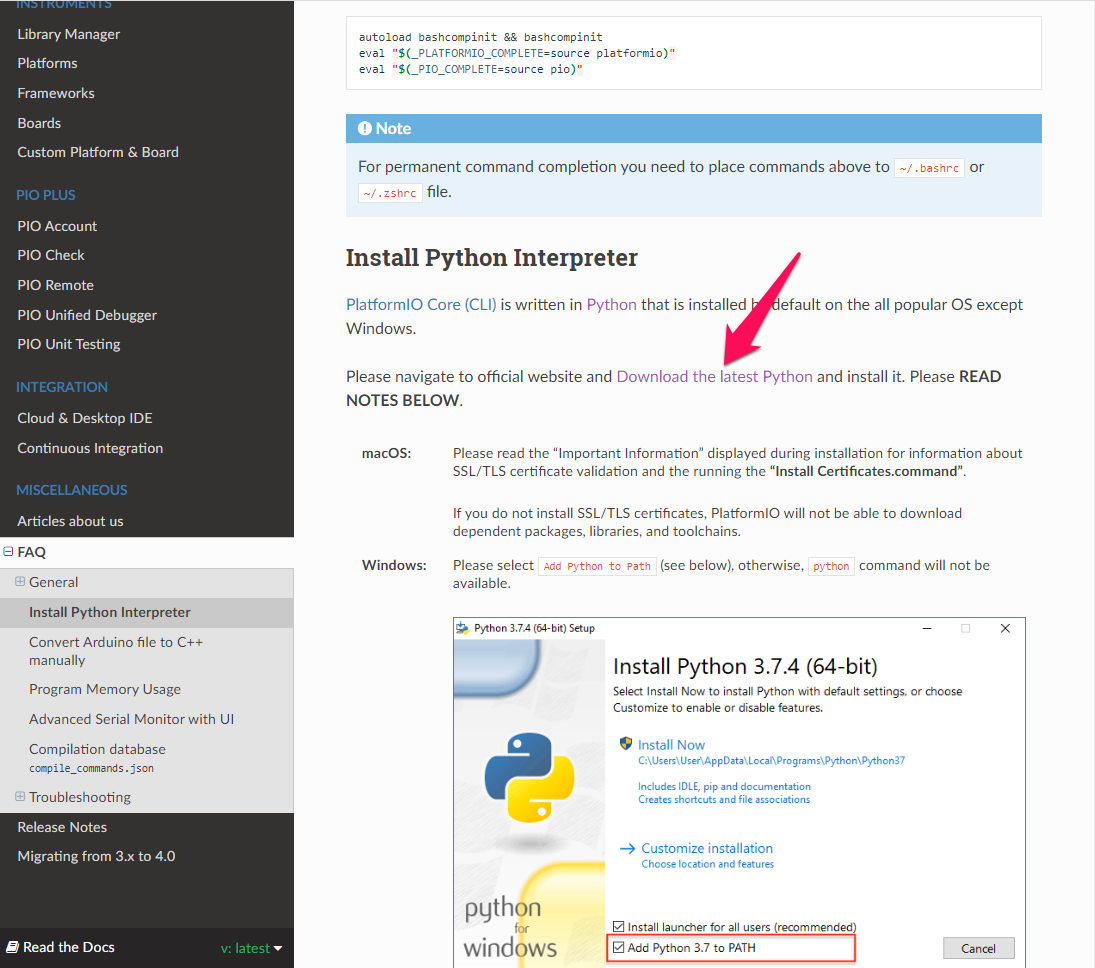Screen dimensions: 1095x968
Task: Click the inline python command code
Action: click(831, 566)
